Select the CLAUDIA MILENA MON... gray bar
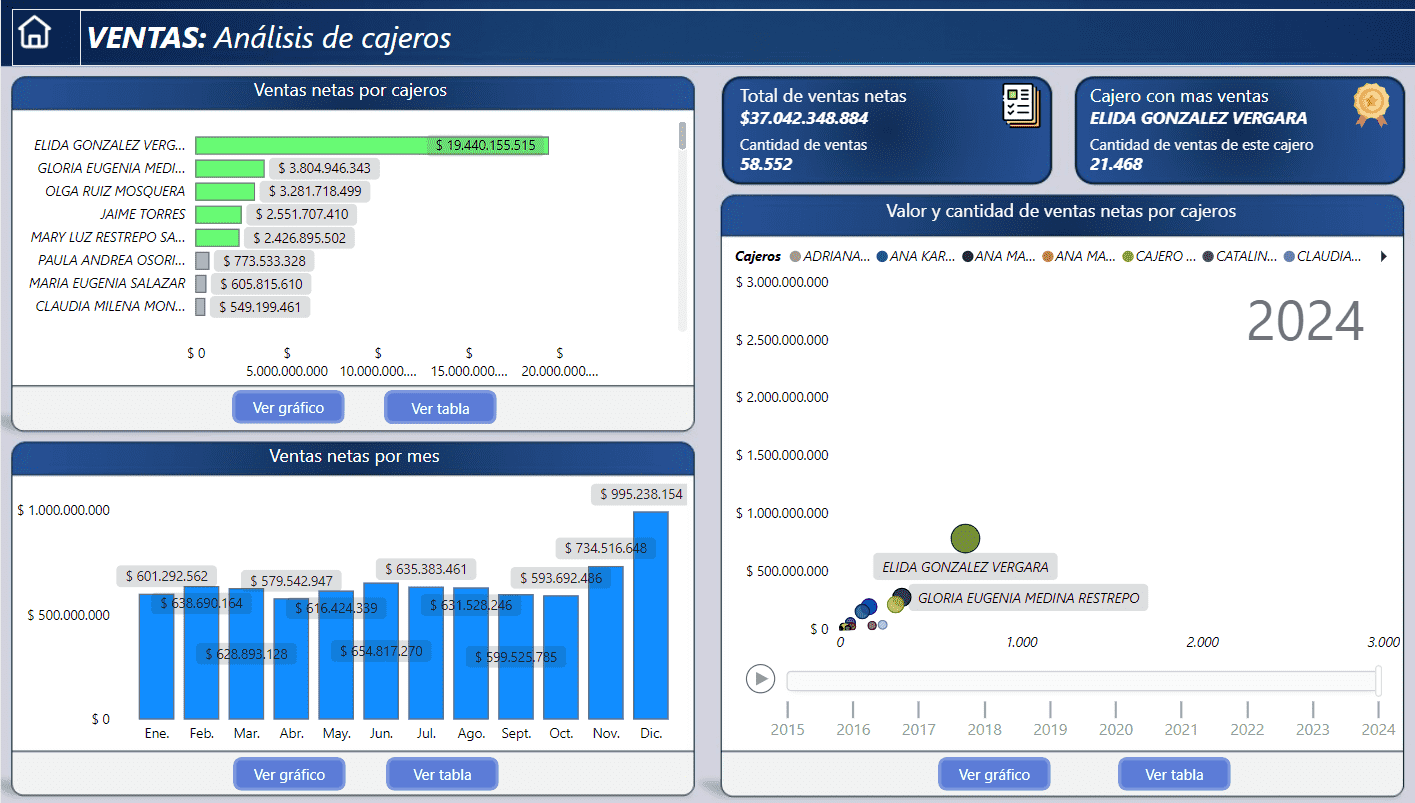The width and height of the screenshot is (1415, 803). pyautogui.click(x=200, y=306)
